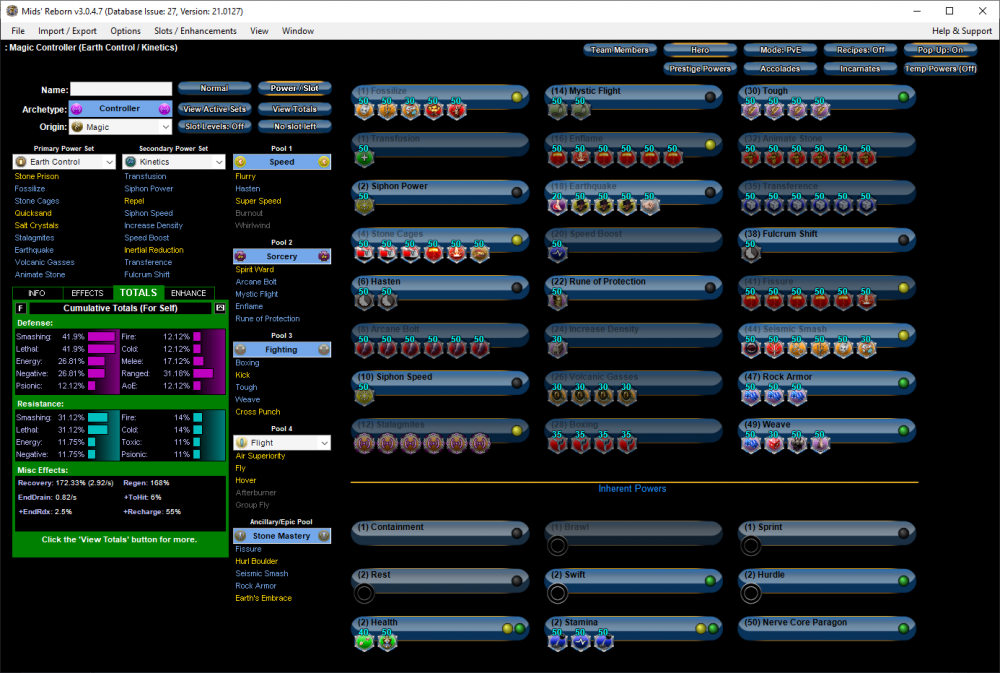Click the first enhancement icon under Health
The image size is (1000, 673).
(x=364, y=641)
